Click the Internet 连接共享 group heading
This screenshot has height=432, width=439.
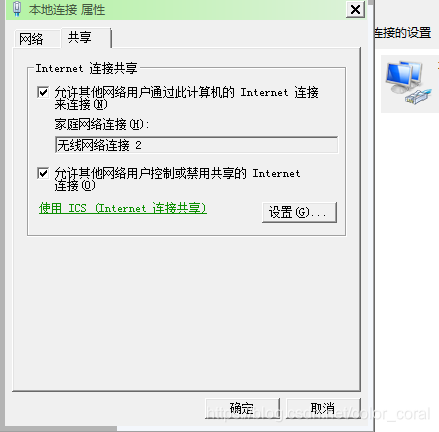87,68
